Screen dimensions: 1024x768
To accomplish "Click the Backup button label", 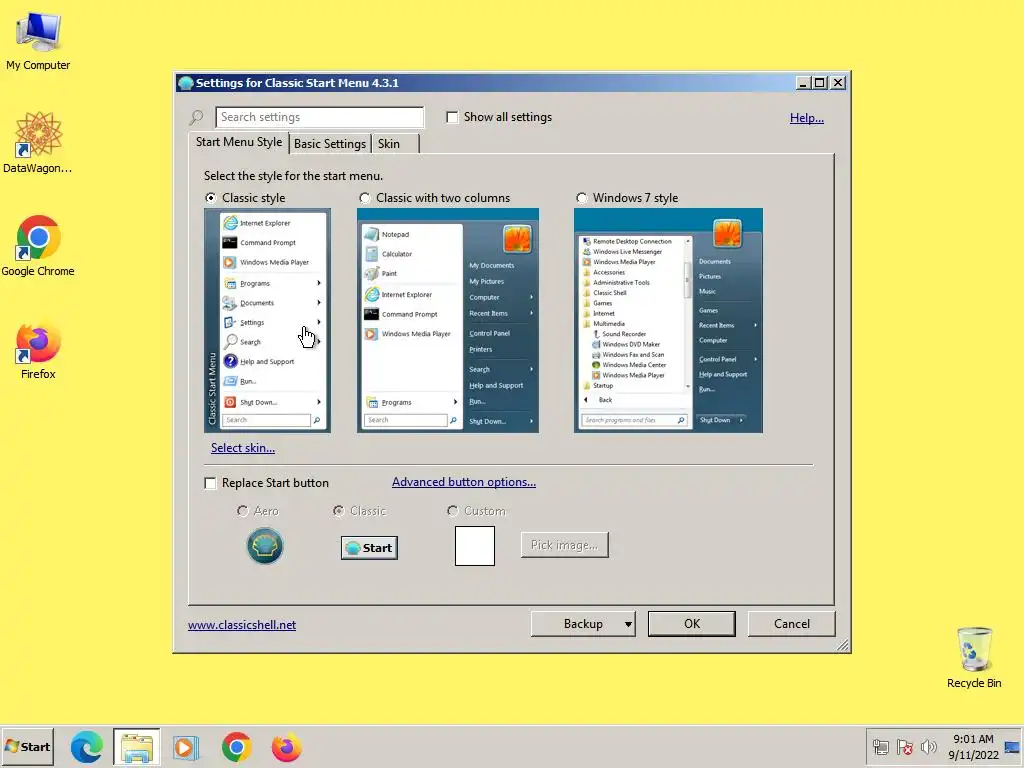I will coord(583,624).
